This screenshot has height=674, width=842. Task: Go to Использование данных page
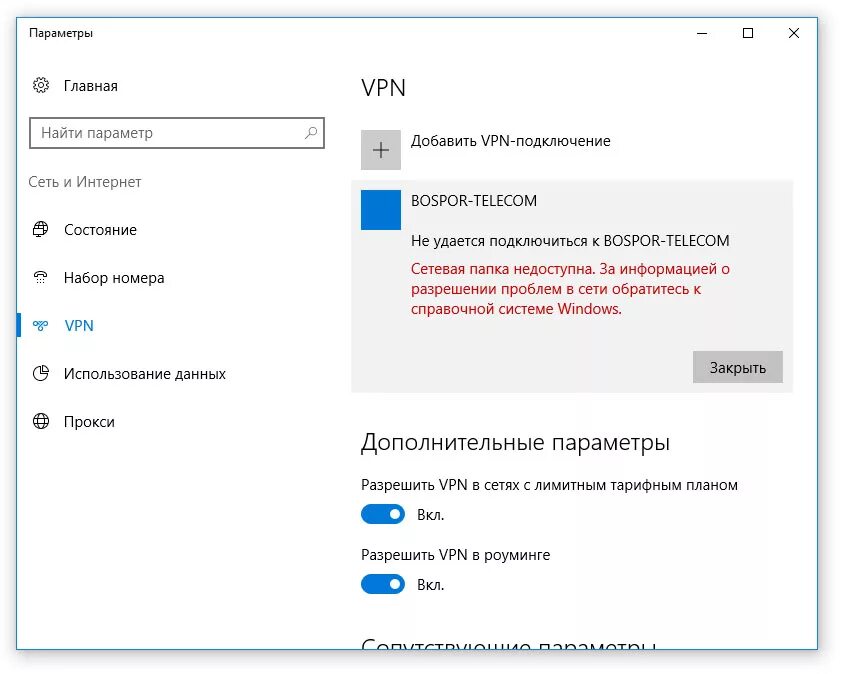click(145, 374)
